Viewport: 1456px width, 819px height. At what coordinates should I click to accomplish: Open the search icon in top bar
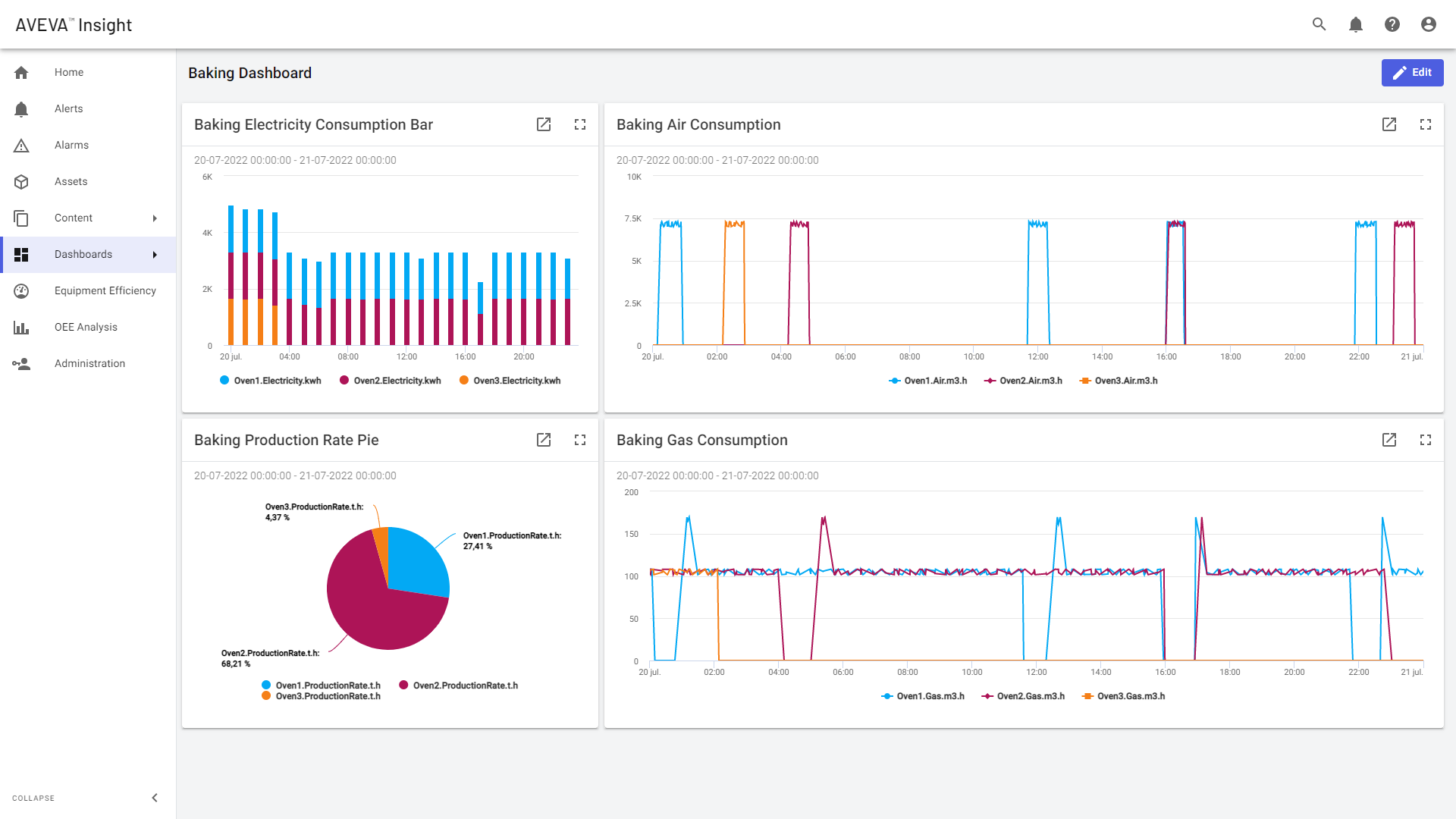coord(1319,24)
